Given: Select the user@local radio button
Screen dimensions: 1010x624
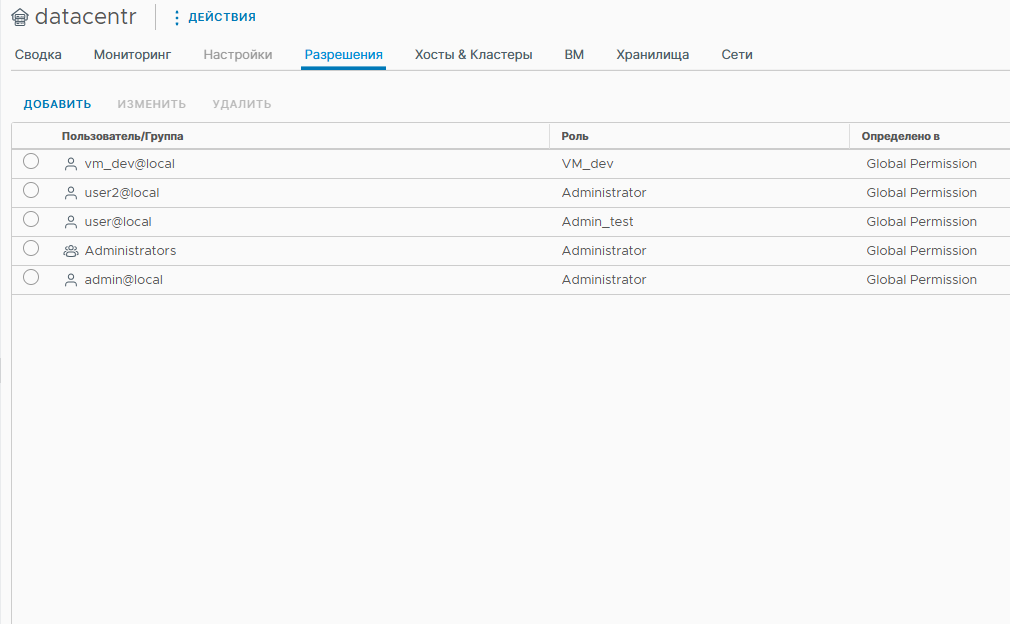Looking at the screenshot, I should (31, 220).
